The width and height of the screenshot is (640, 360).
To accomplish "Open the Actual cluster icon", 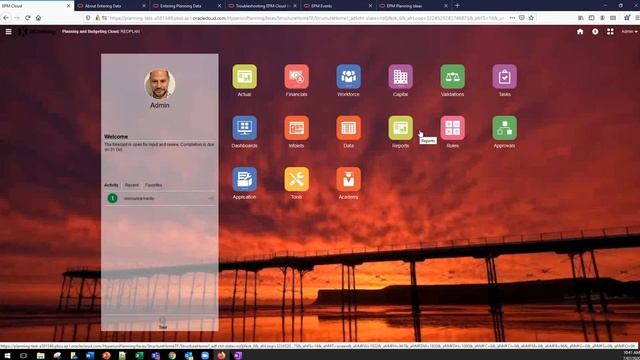I will click(244, 76).
